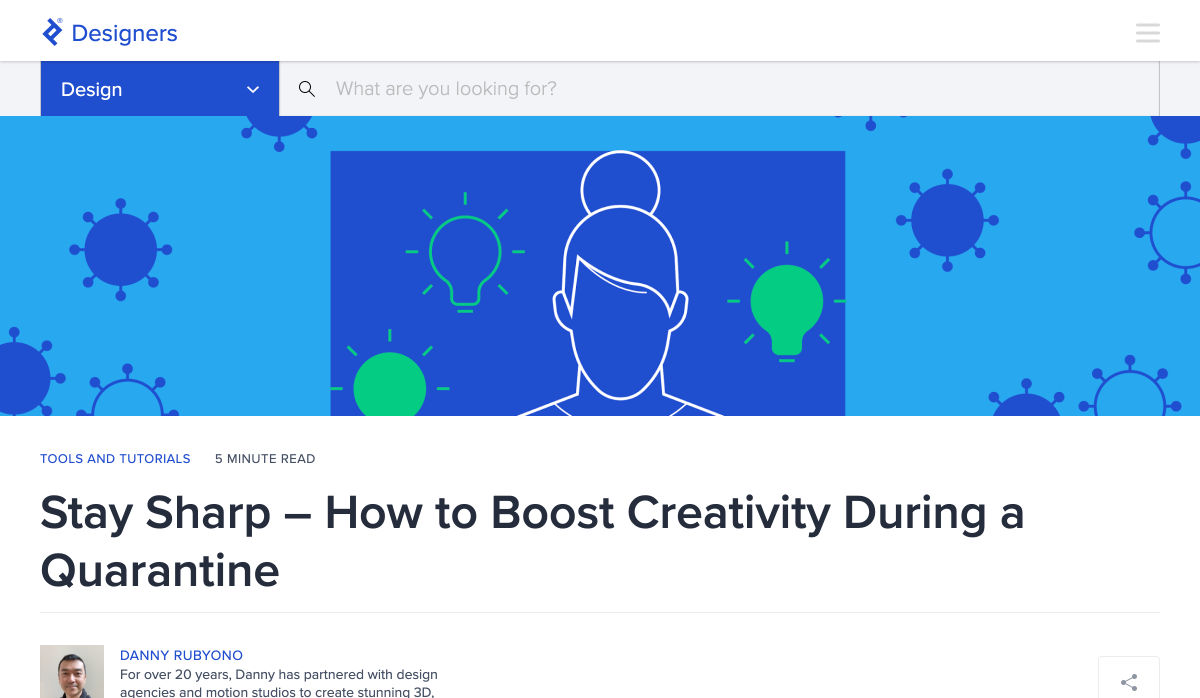Click the author bio description text

click(278, 683)
